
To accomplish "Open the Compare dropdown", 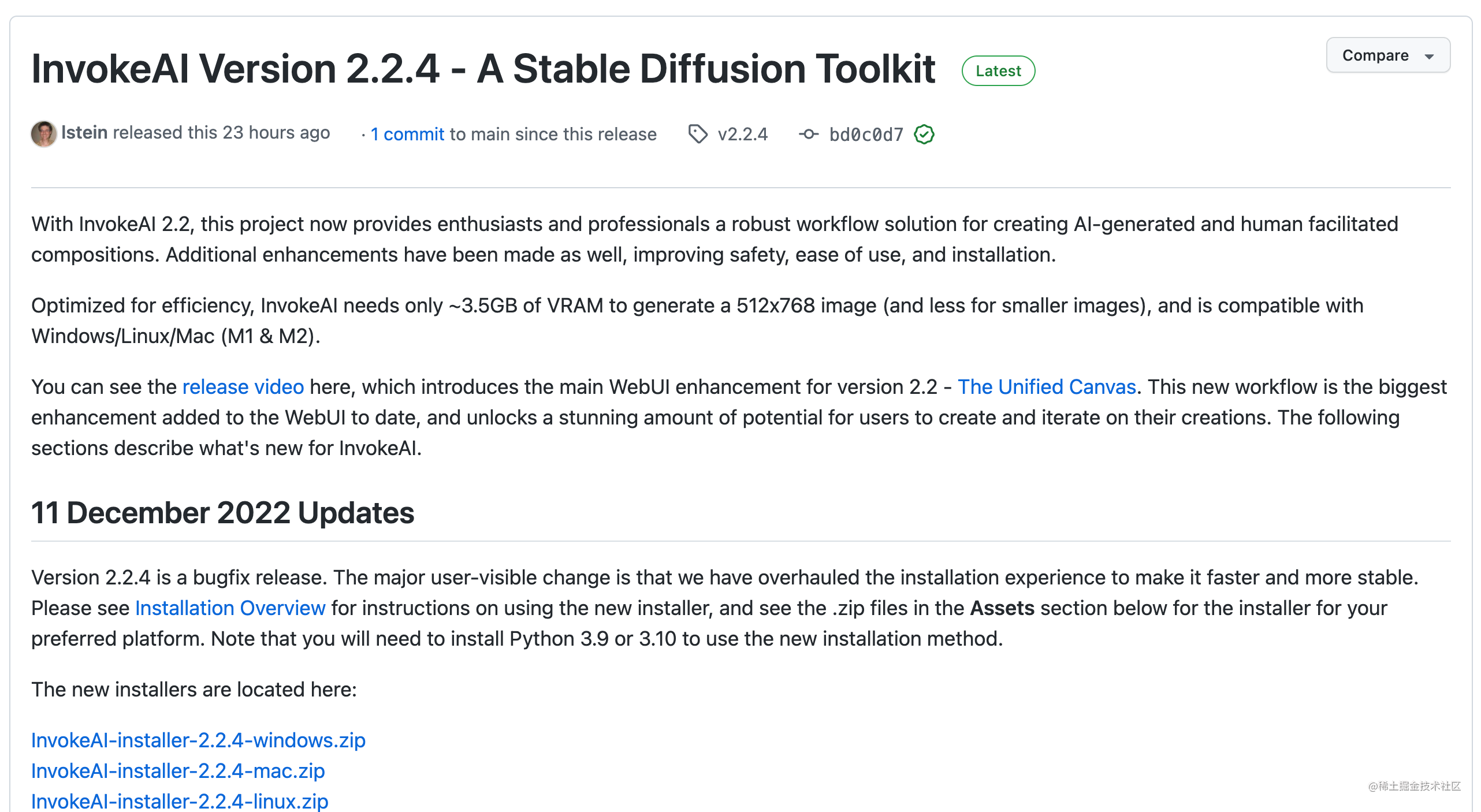I will (1388, 55).
